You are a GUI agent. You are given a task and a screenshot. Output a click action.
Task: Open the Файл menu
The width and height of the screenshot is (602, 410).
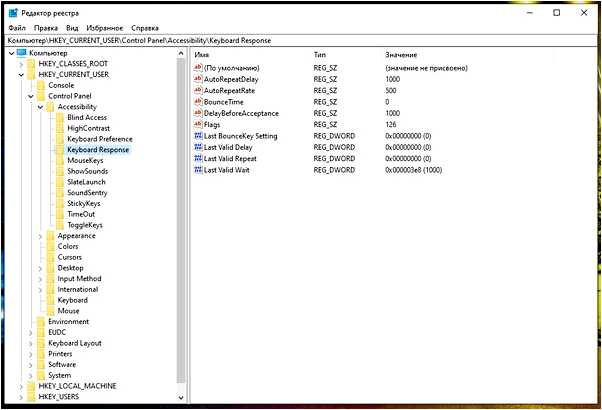(16, 28)
